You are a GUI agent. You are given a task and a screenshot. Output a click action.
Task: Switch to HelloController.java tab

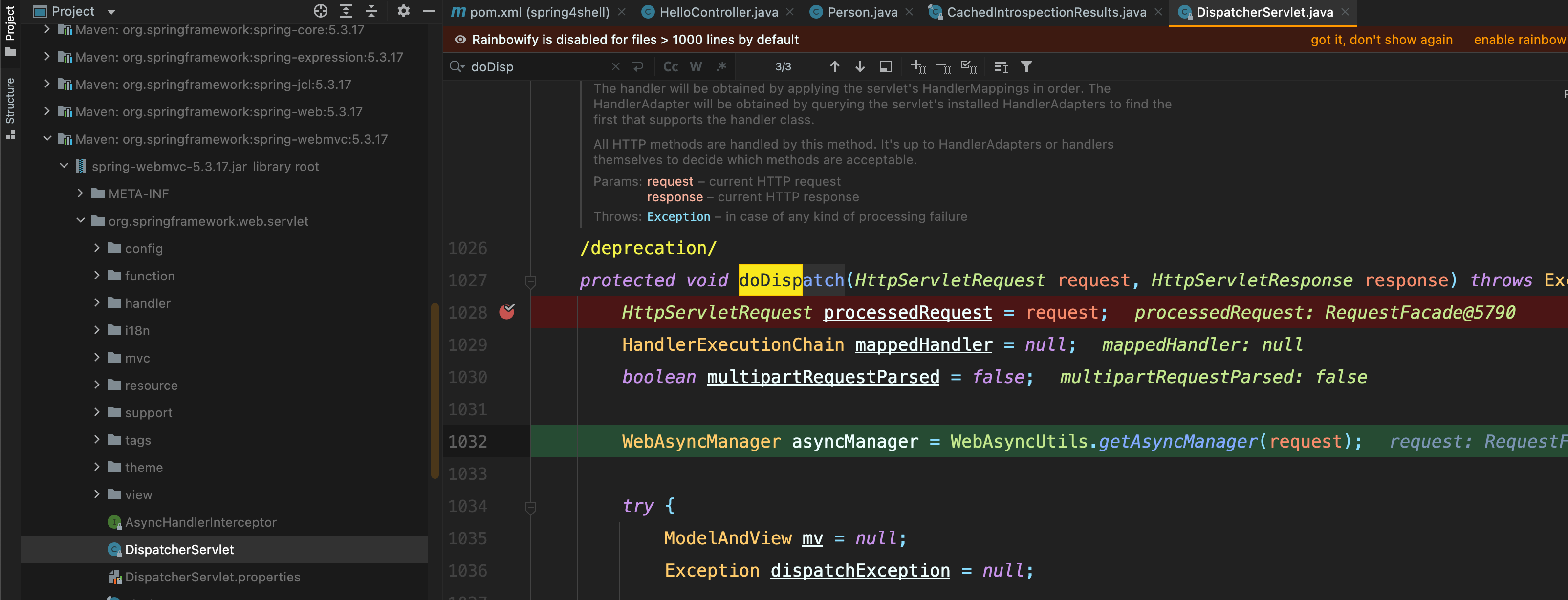(x=719, y=12)
